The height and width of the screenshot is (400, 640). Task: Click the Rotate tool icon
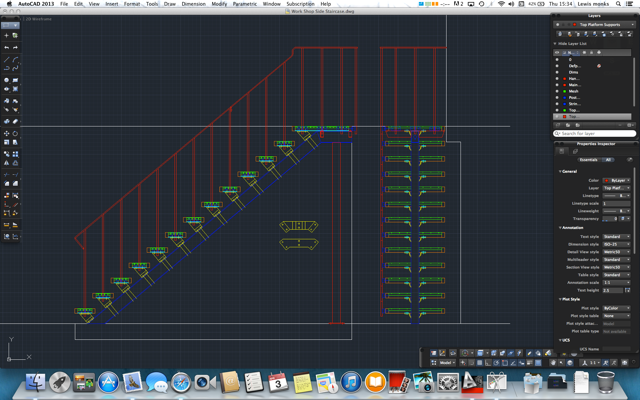click(x=15, y=133)
